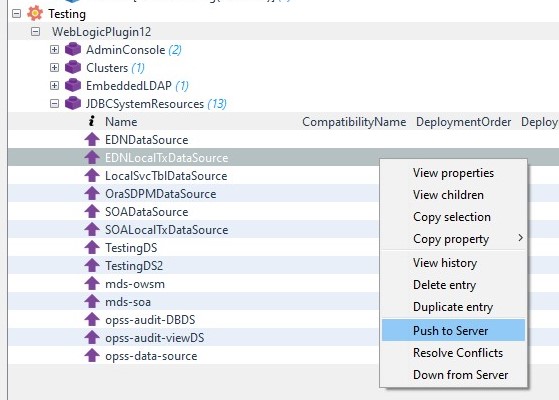559x400 pixels.
Task: Click the up arrow icon beside opss-data-source
Action: point(92,356)
